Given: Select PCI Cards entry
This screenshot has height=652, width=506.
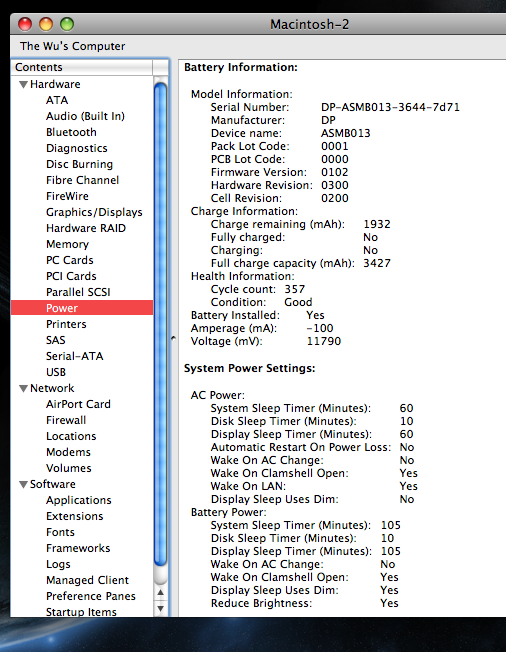Looking at the screenshot, I should point(71,276).
